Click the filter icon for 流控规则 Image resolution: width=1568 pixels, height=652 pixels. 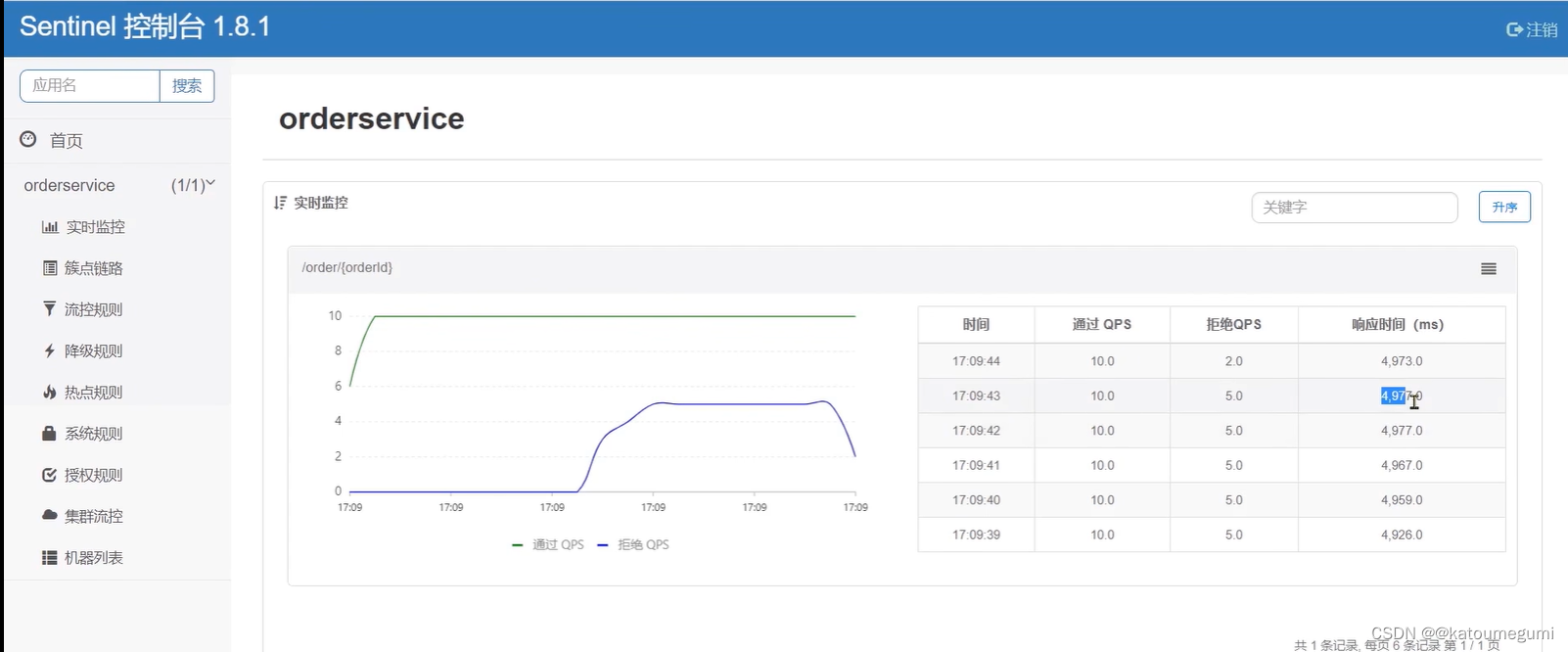[50, 308]
